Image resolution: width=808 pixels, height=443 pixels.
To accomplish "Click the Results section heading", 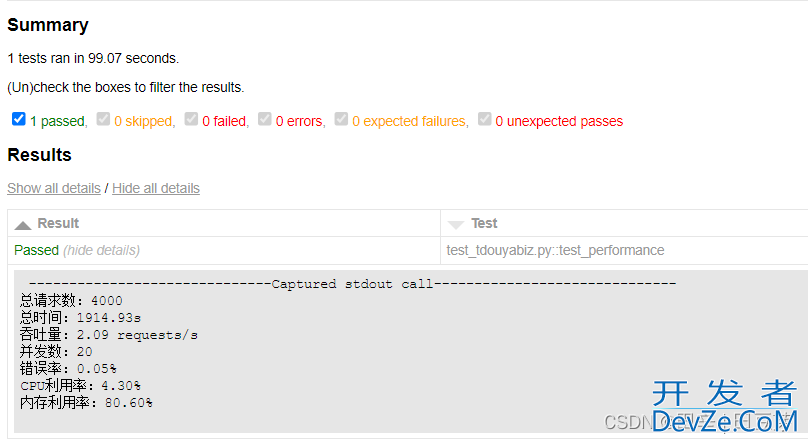I will [x=39, y=155].
